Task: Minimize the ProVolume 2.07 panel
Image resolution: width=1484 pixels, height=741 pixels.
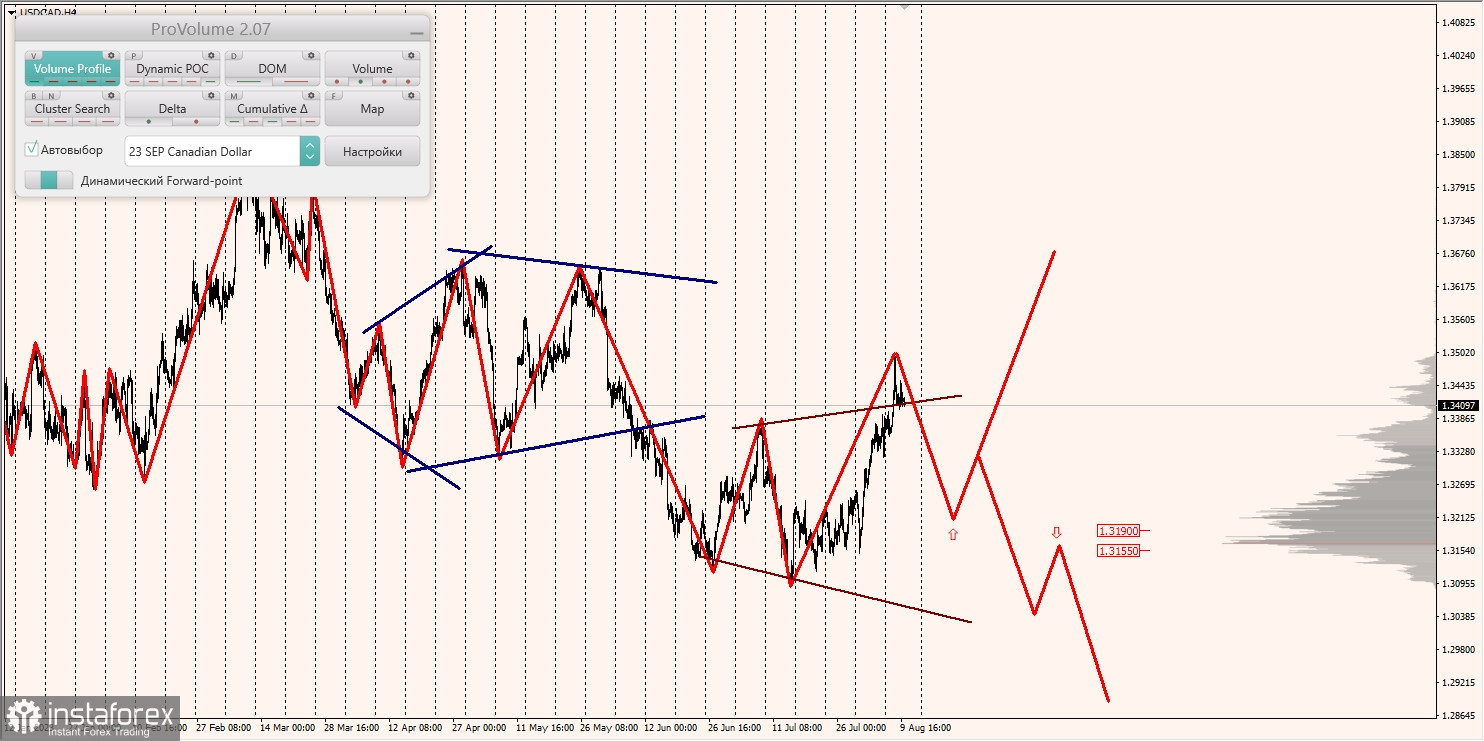Action: pos(417,33)
